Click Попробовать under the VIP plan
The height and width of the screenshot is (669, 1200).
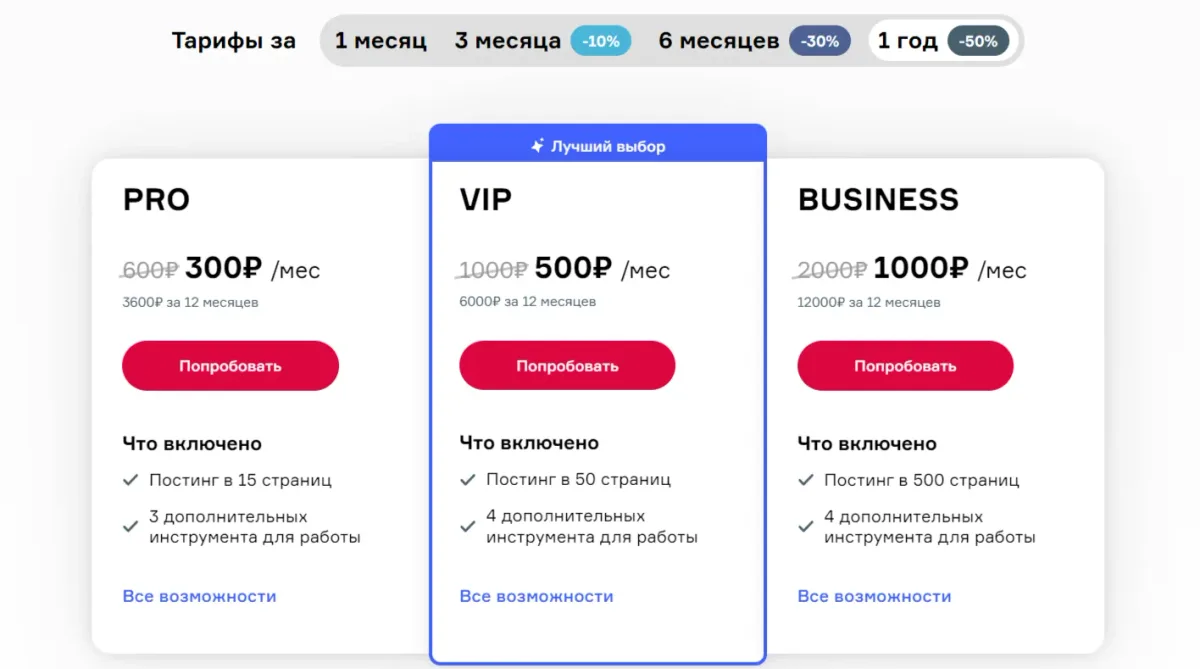pyautogui.click(x=567, y=365)
